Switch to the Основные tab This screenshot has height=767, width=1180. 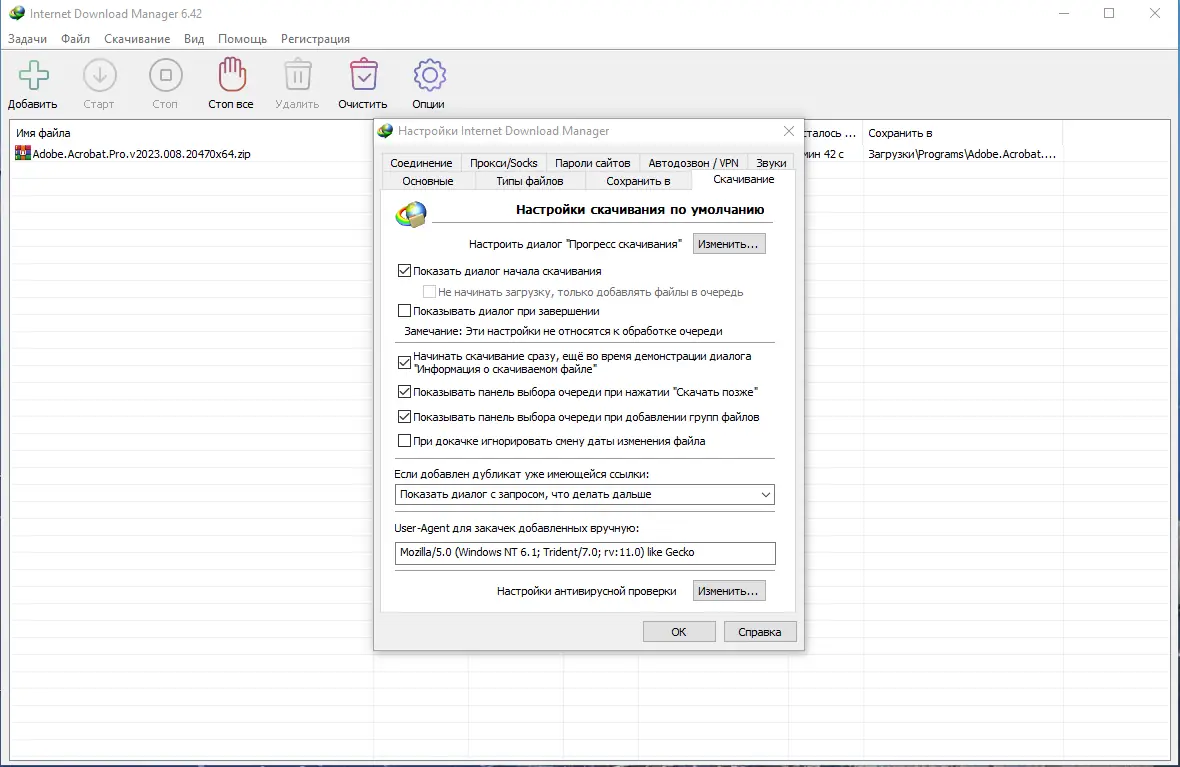tap(427, 181)
